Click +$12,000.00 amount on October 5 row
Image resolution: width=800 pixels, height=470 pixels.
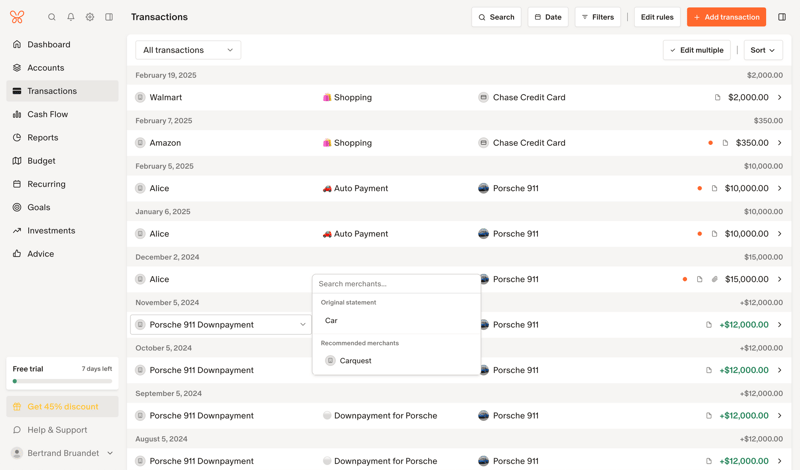coord(744,370)
